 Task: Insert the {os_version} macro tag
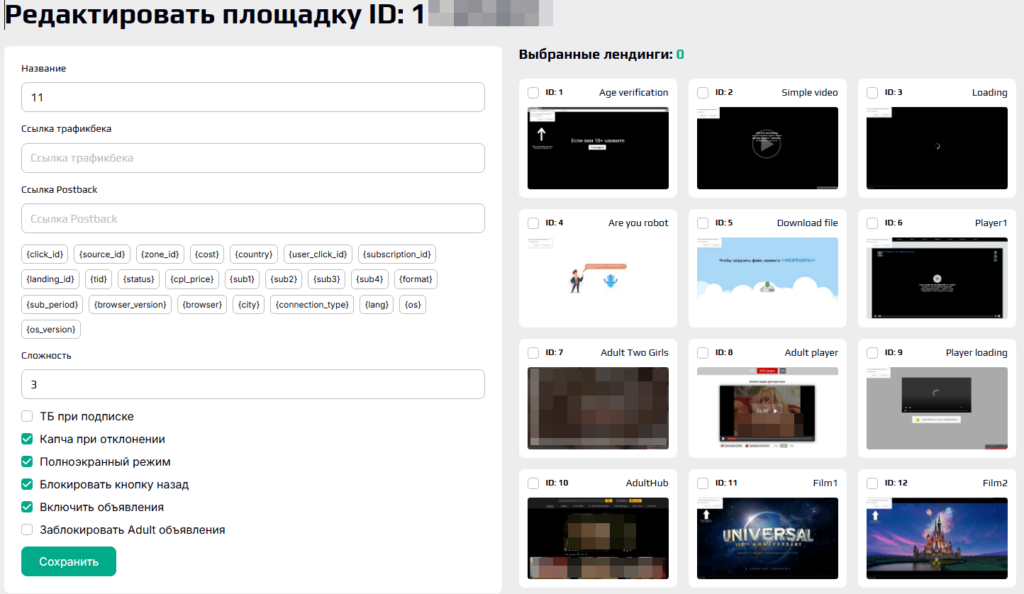coord(51,329)
